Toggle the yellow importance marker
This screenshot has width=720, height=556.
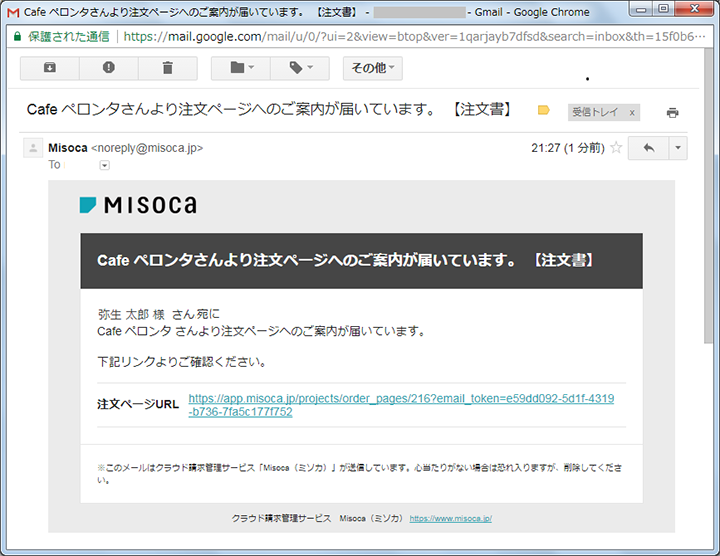(x=544, y=110)
